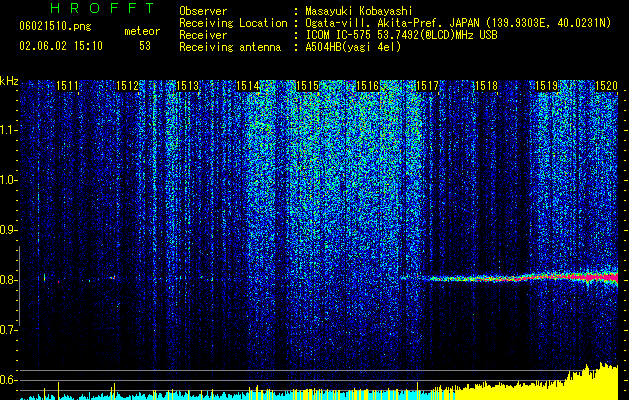The image size is (629, 400).
Task: Click the 1.1 frequency axis label
Action: [8, 130]
